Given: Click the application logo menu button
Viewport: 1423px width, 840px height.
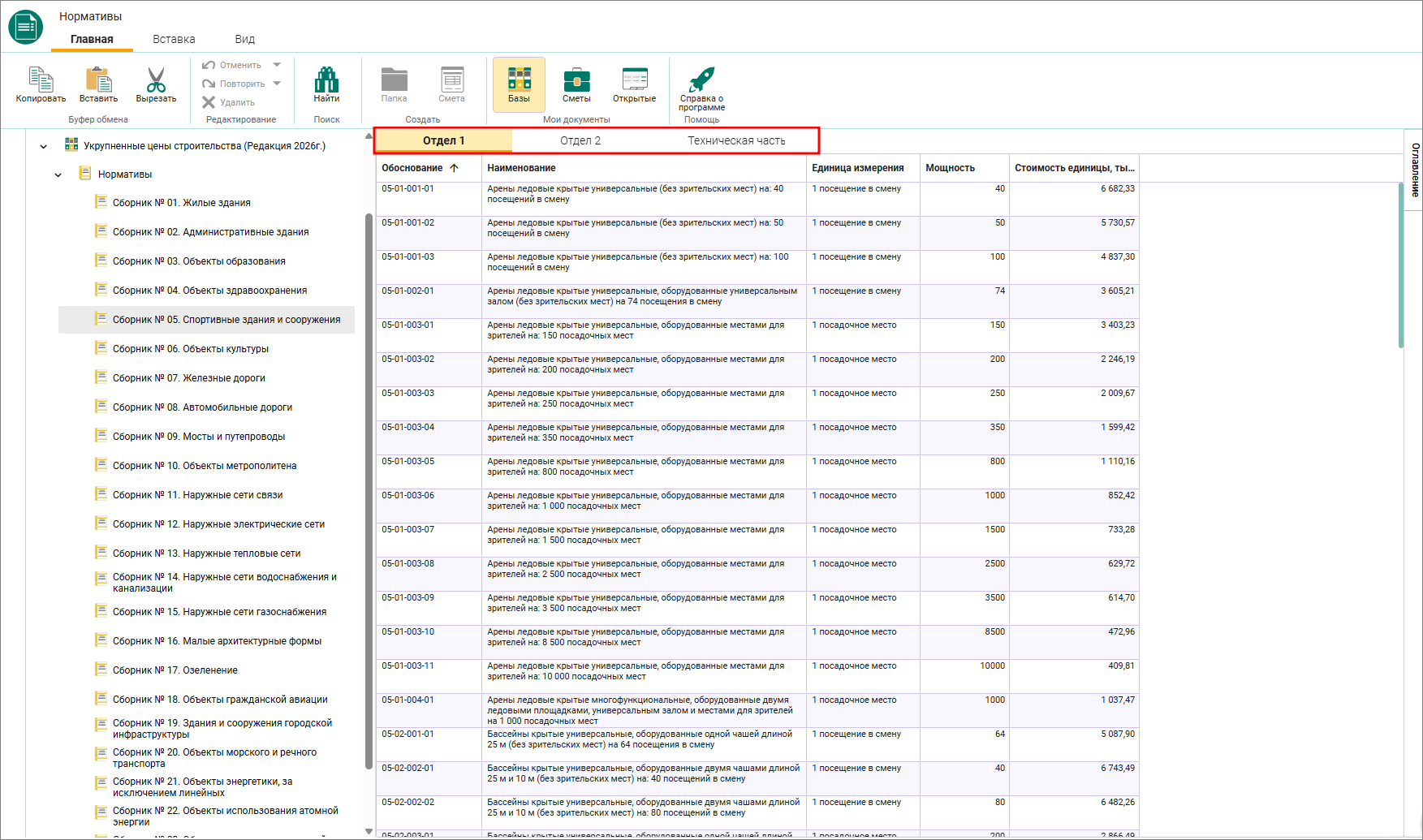Looking at the screenshot, I should tap(26, 27).
